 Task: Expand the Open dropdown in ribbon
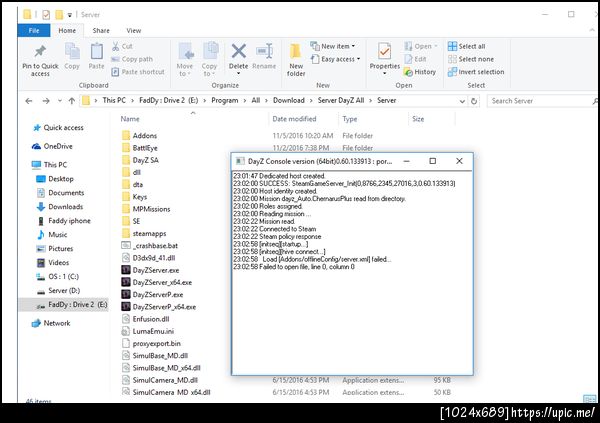(436, 46)
